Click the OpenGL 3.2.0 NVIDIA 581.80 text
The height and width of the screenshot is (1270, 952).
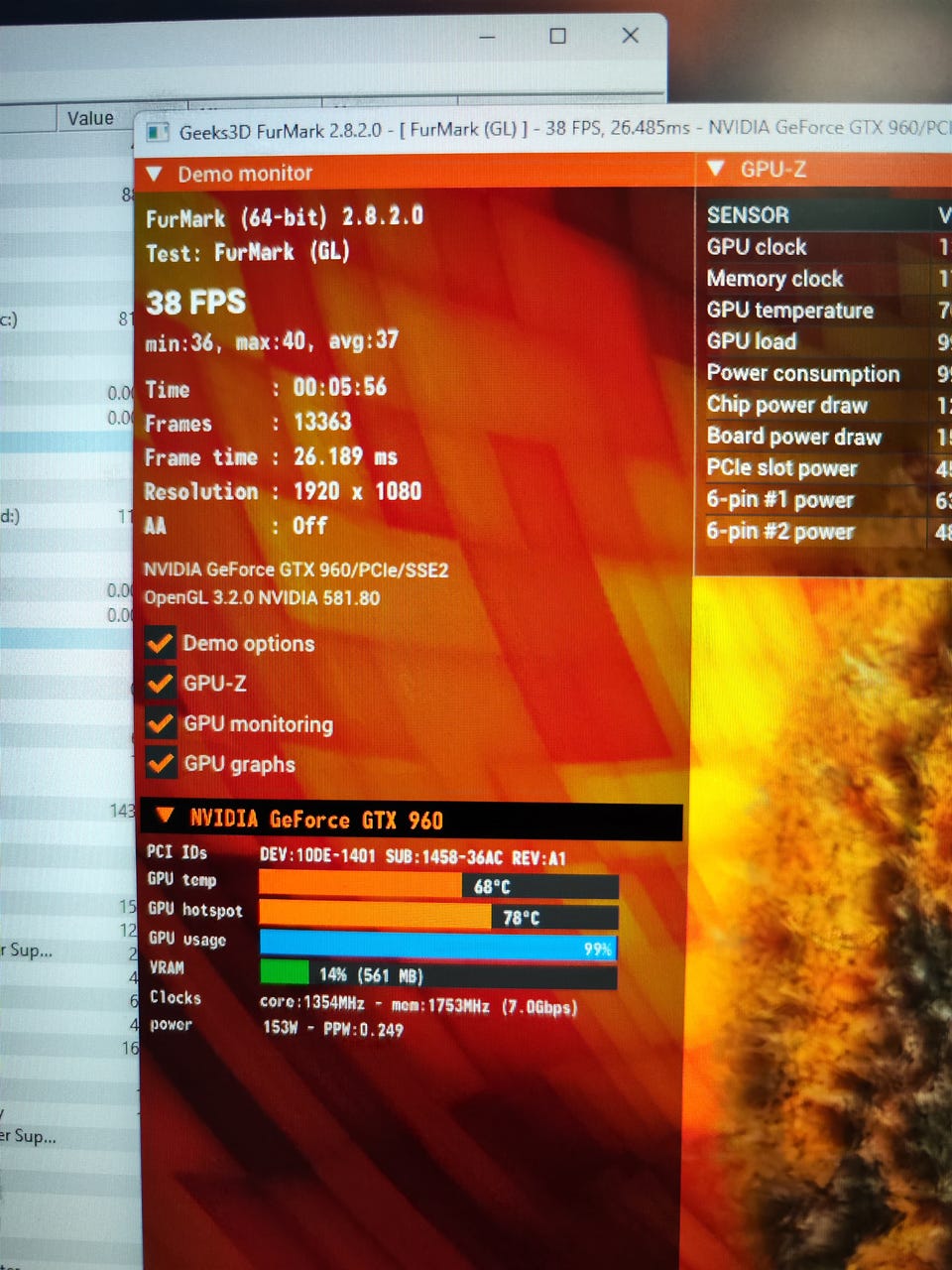pos(262,598)
